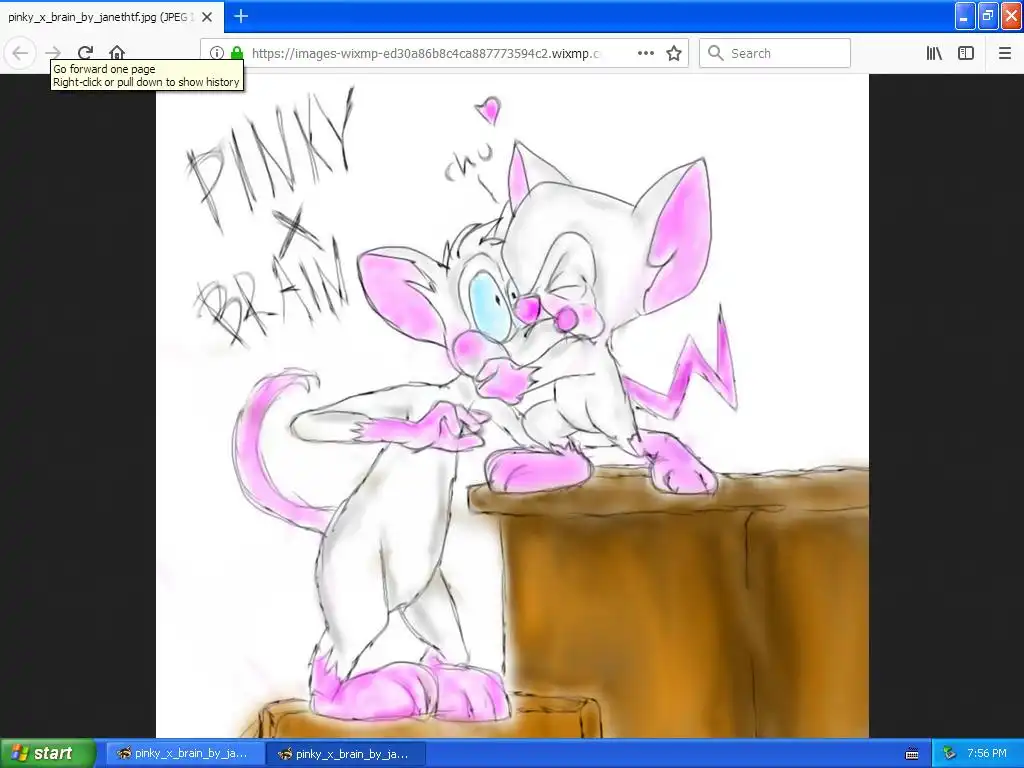The height and width of the screenshot is (768, 1024).
Task: Click the search magnifier icon
Action: 716,53
